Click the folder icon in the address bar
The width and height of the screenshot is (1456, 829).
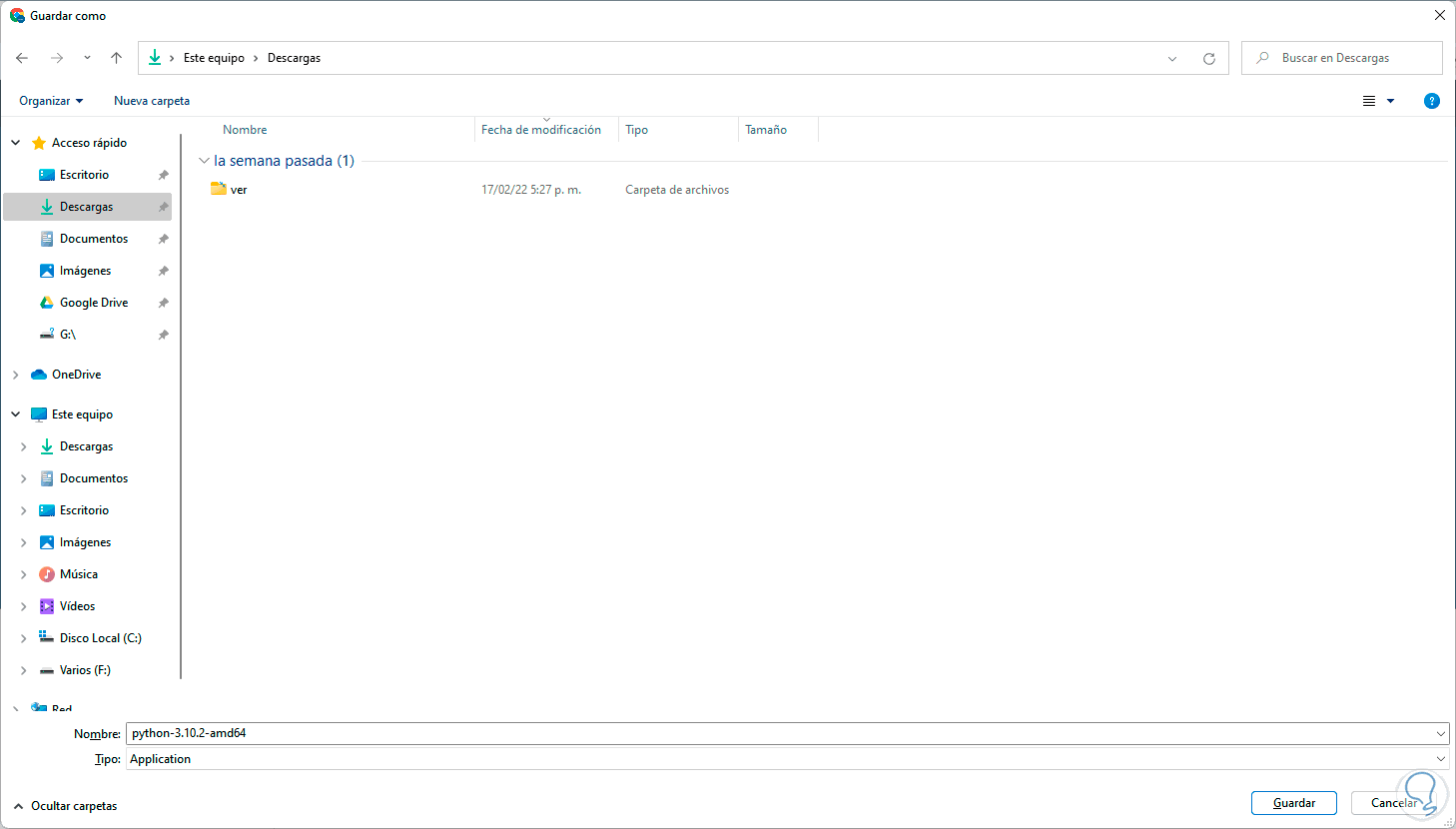155,58
